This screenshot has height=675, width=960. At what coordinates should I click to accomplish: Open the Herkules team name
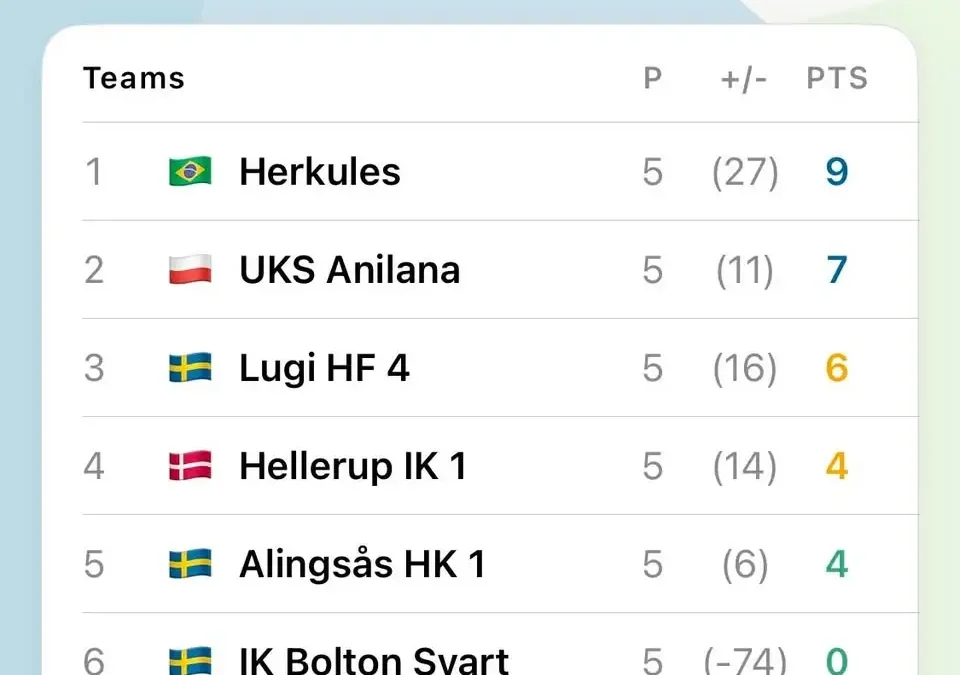tap(320, 172)
